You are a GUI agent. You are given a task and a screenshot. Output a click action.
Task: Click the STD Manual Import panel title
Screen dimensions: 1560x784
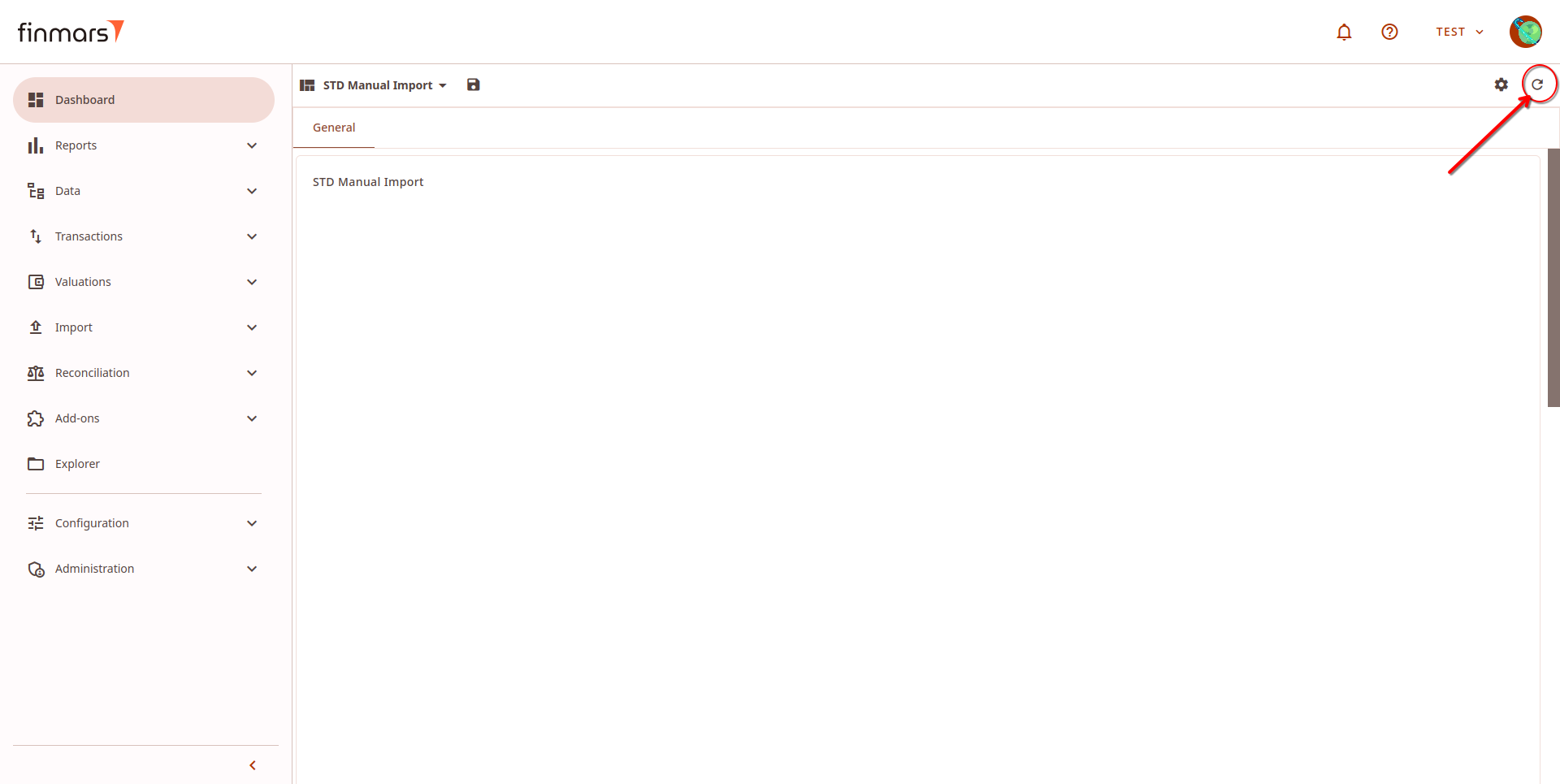coord(368,182)
